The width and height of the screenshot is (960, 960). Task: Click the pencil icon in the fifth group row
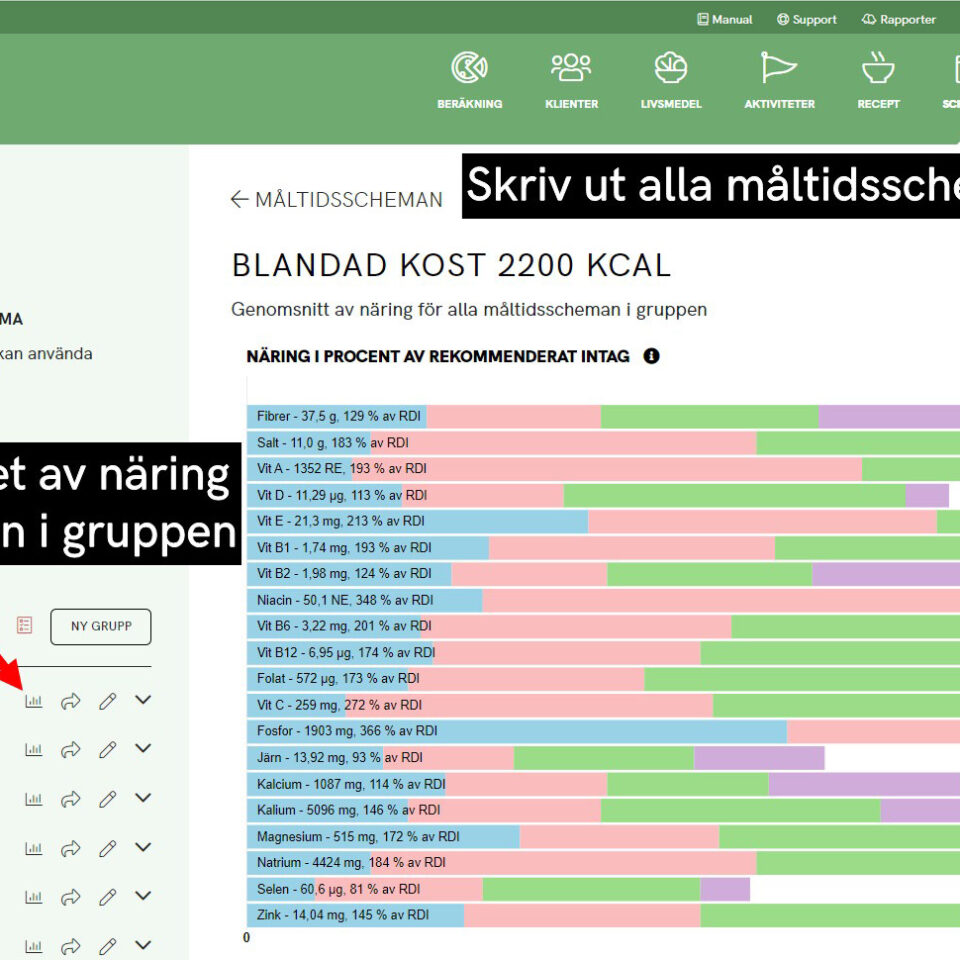[108, 897]
